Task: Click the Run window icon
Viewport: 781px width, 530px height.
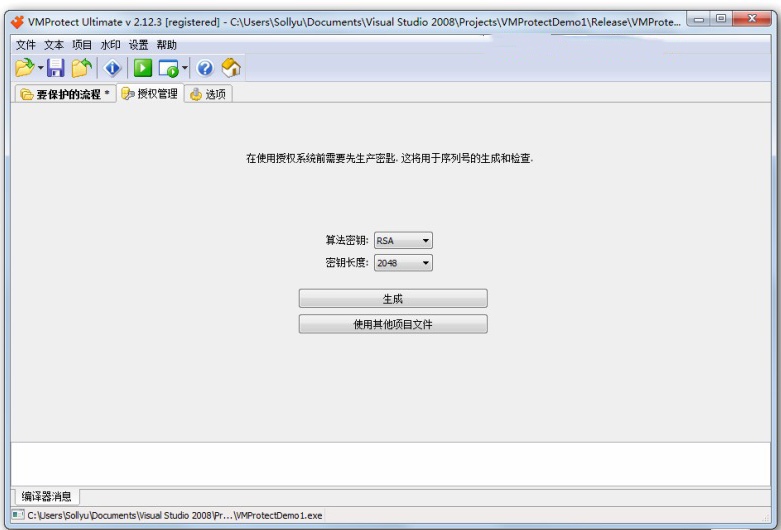Action: coord(168,68)
